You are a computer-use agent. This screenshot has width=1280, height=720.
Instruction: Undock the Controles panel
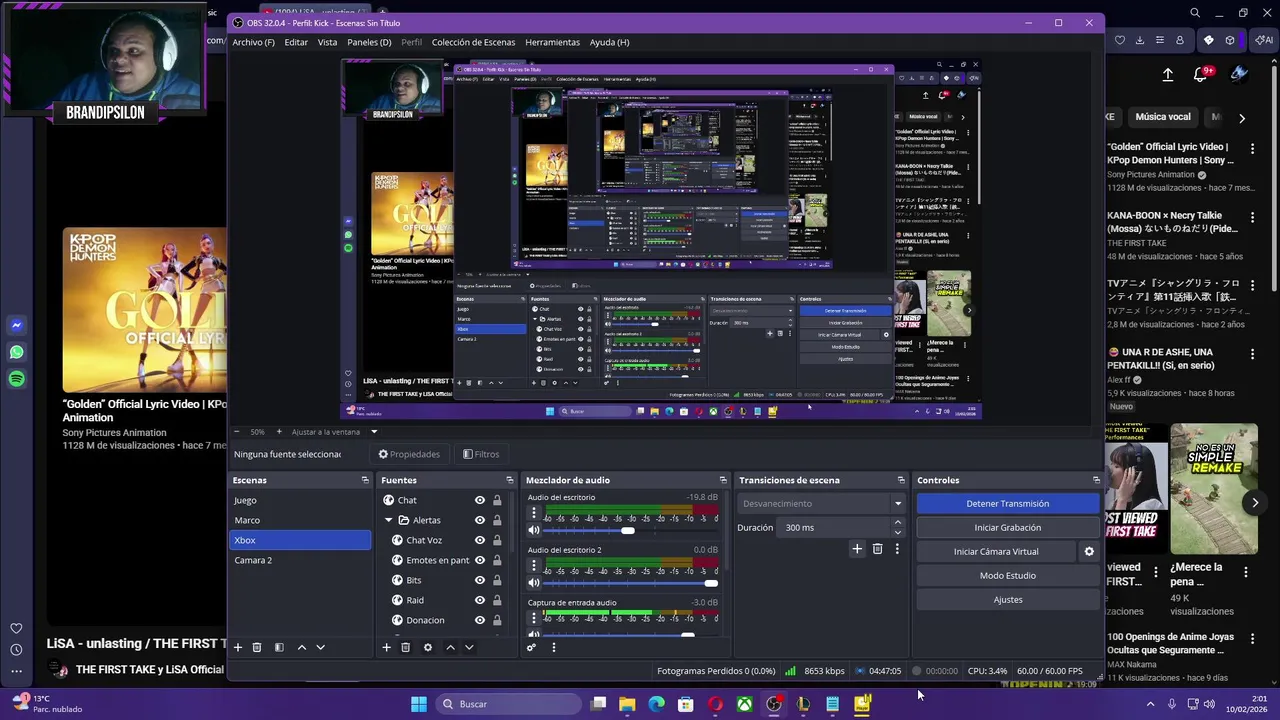(1096, 480)
